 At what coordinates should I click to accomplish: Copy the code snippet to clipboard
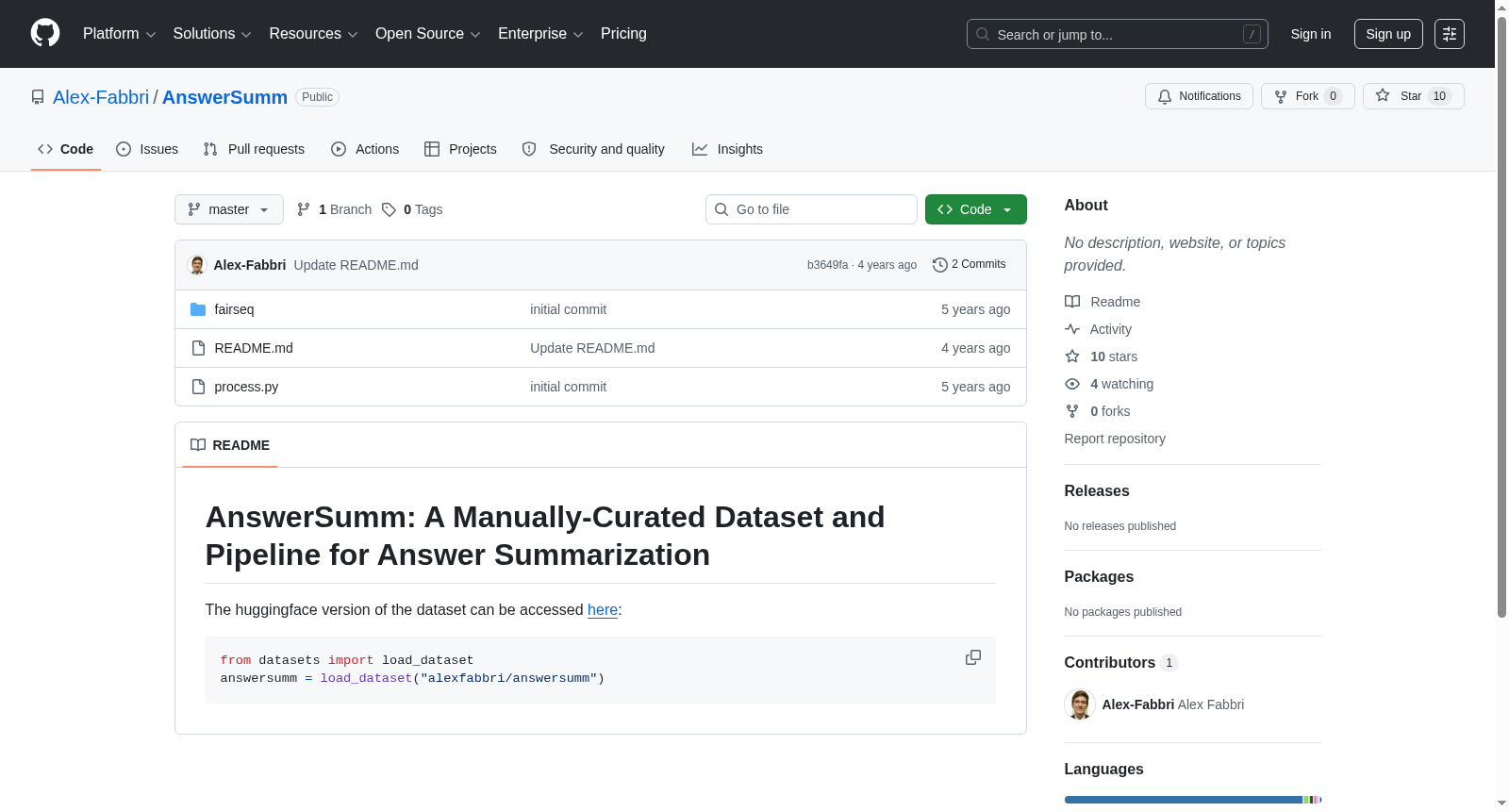click(x=973, y=657)
